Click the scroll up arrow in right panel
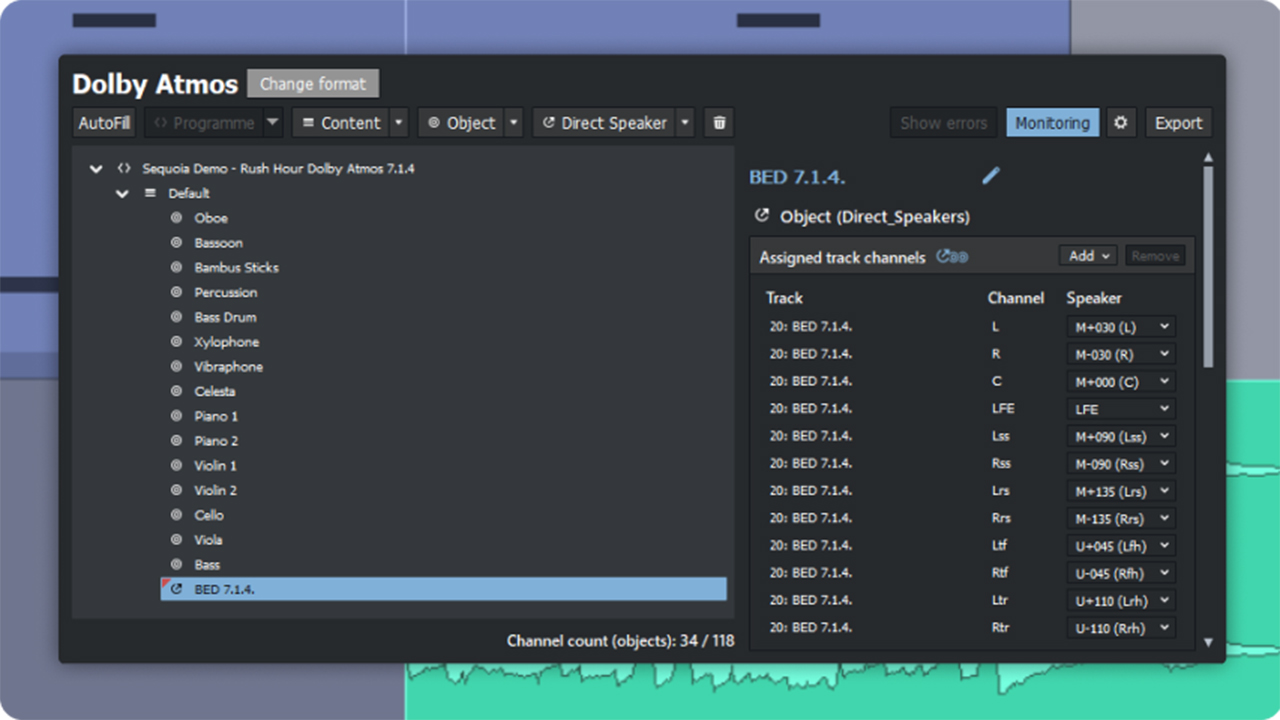Image resolution: width=1280 pixels, height=720 pixels. coord(1208,158)
